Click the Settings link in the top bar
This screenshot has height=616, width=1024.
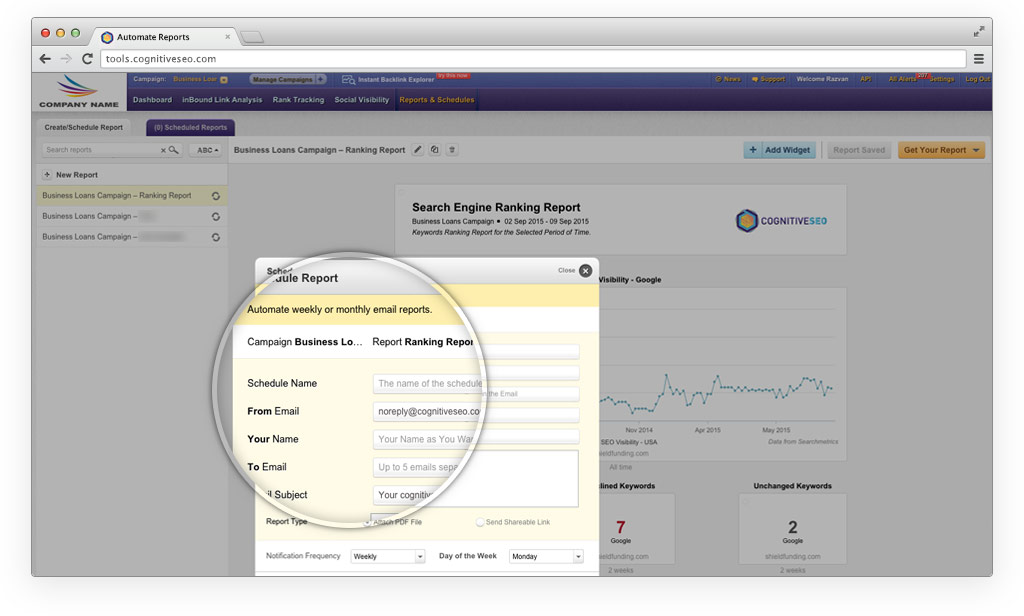[942, 79]
